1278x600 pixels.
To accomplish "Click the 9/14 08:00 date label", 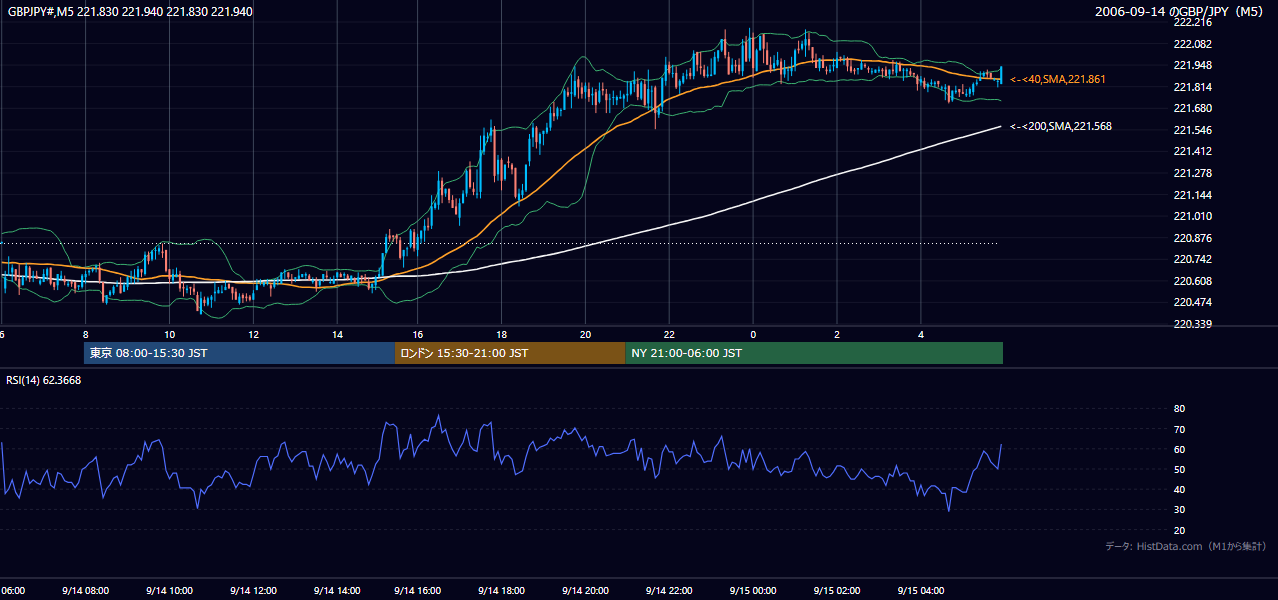I will point(85,590).
